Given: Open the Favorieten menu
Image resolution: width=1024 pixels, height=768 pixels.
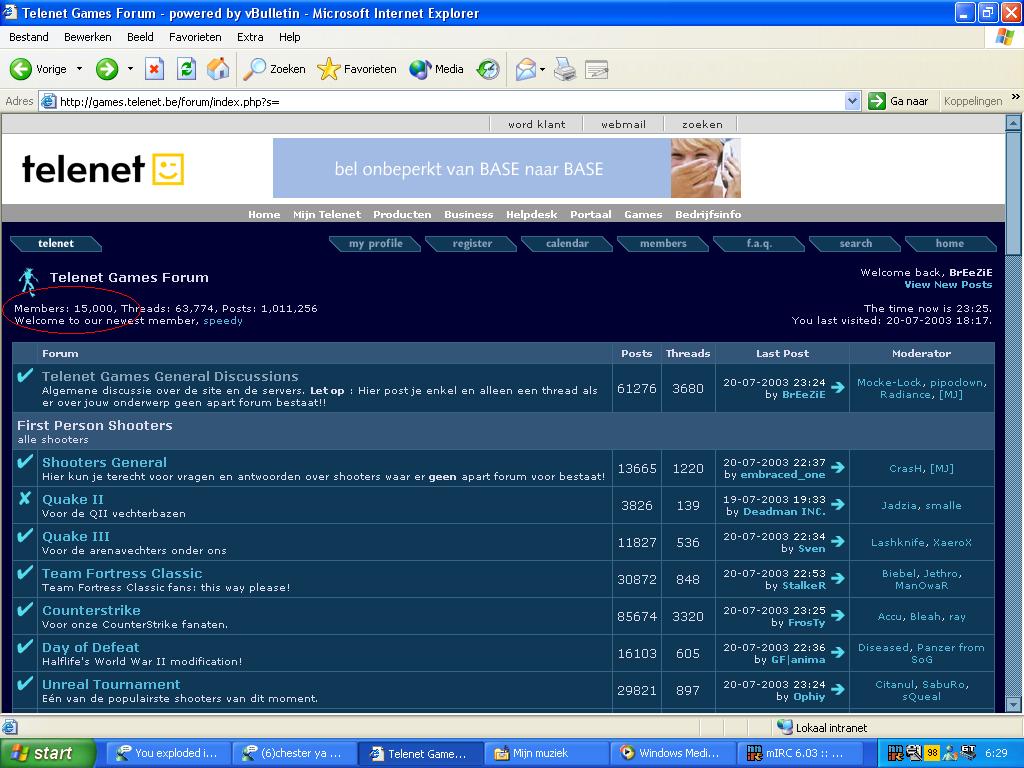Looking at the screenshot, I should (195, 37).
